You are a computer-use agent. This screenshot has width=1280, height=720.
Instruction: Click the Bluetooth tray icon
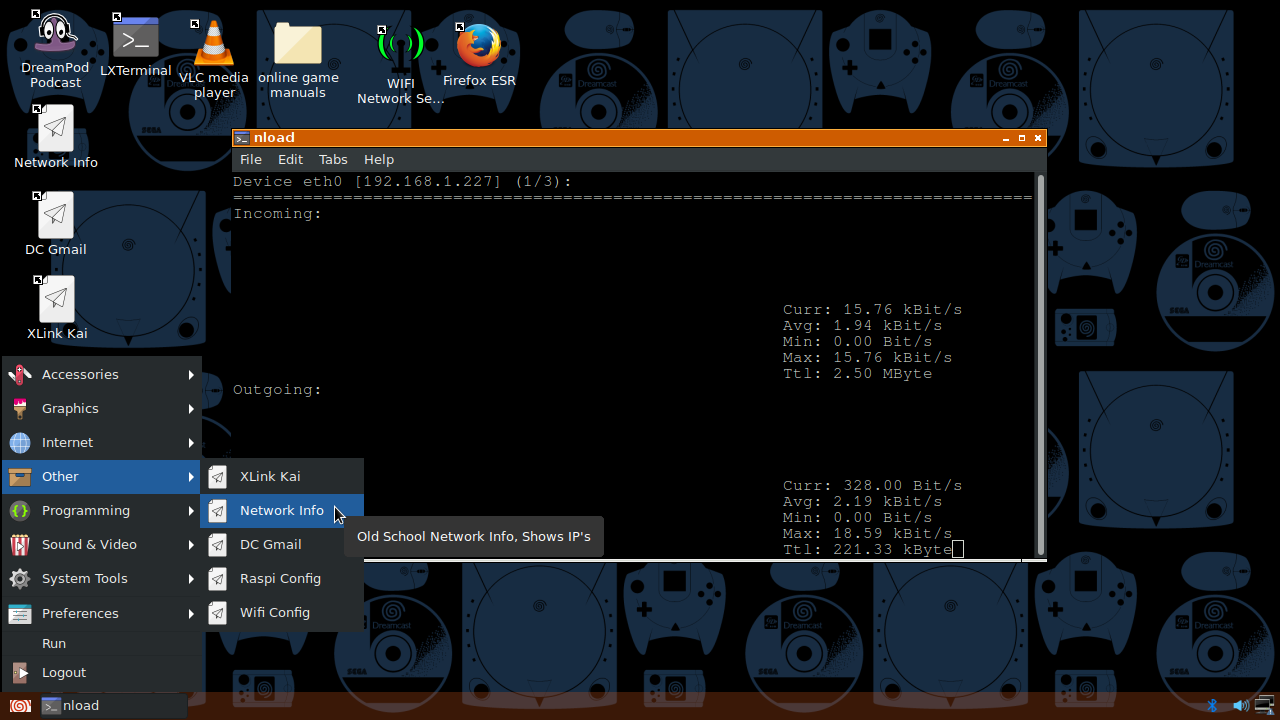click(1212, 705)
